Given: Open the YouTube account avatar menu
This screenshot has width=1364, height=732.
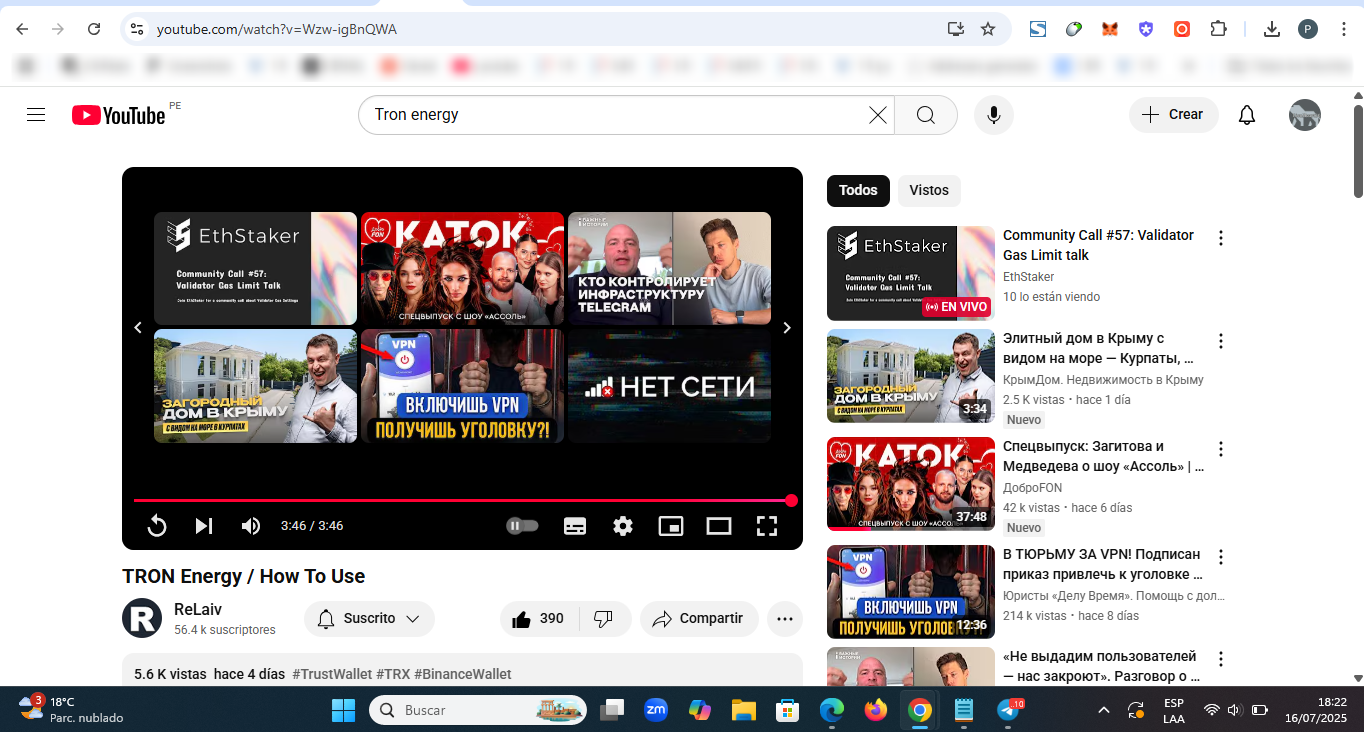Looking at the screenshot, I should [x=1305, y=115].
